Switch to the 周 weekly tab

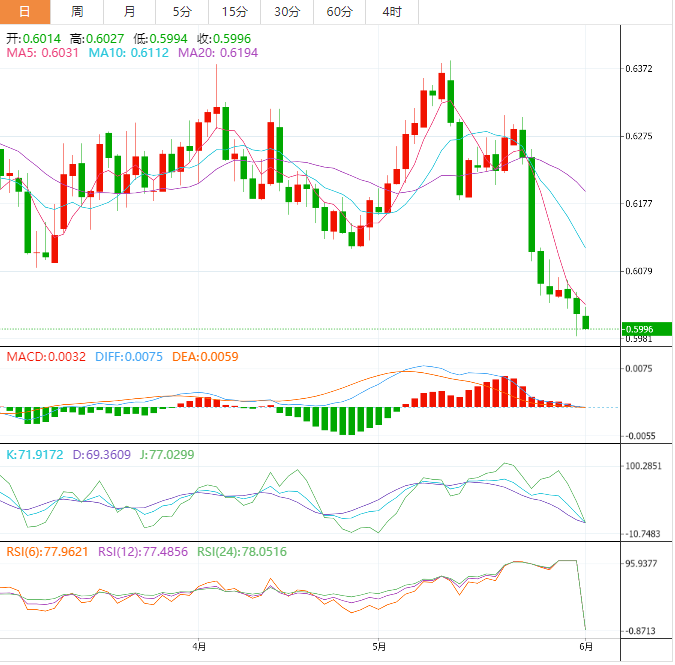tap(77, 12)
